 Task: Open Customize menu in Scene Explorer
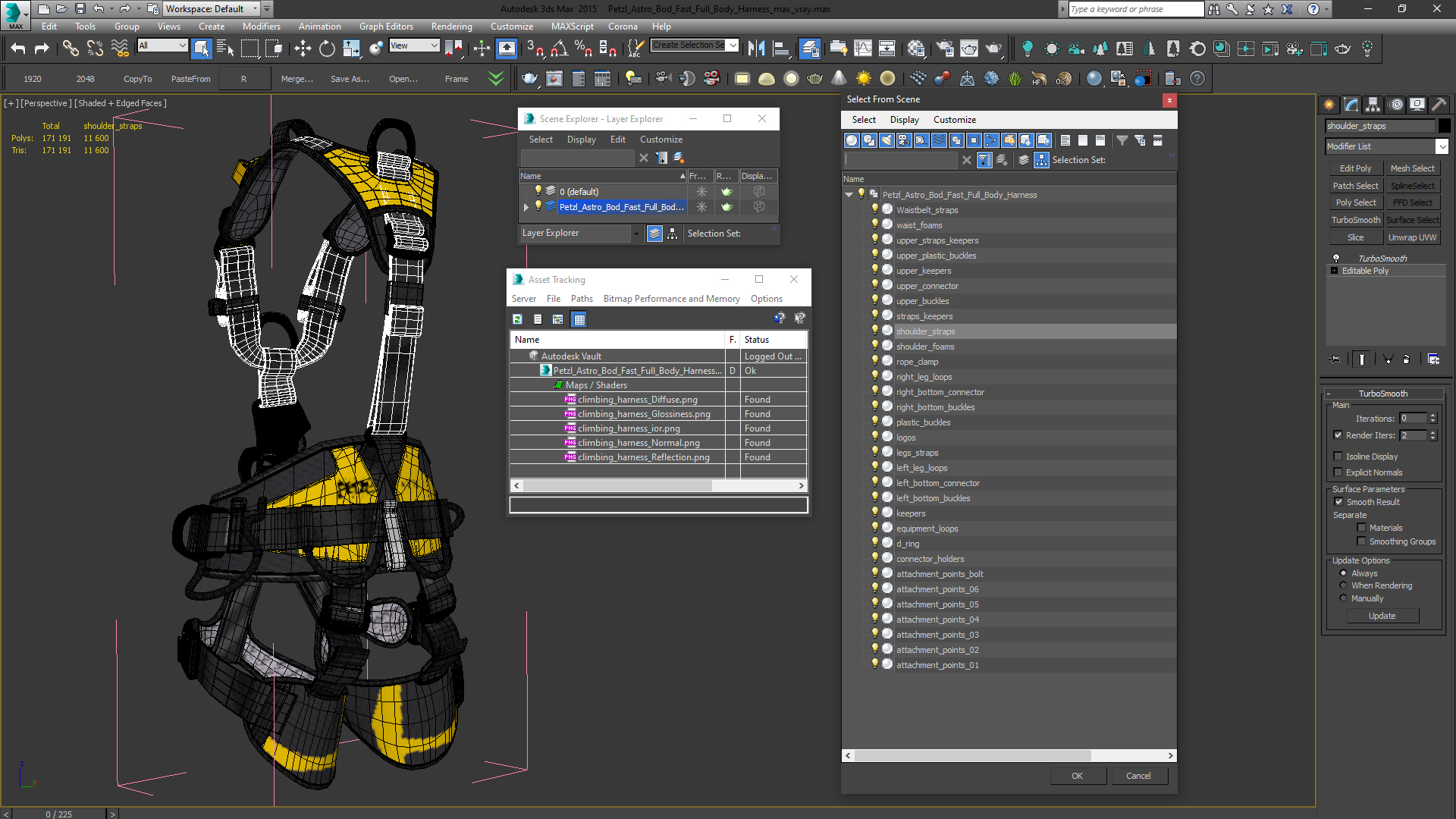661,140
